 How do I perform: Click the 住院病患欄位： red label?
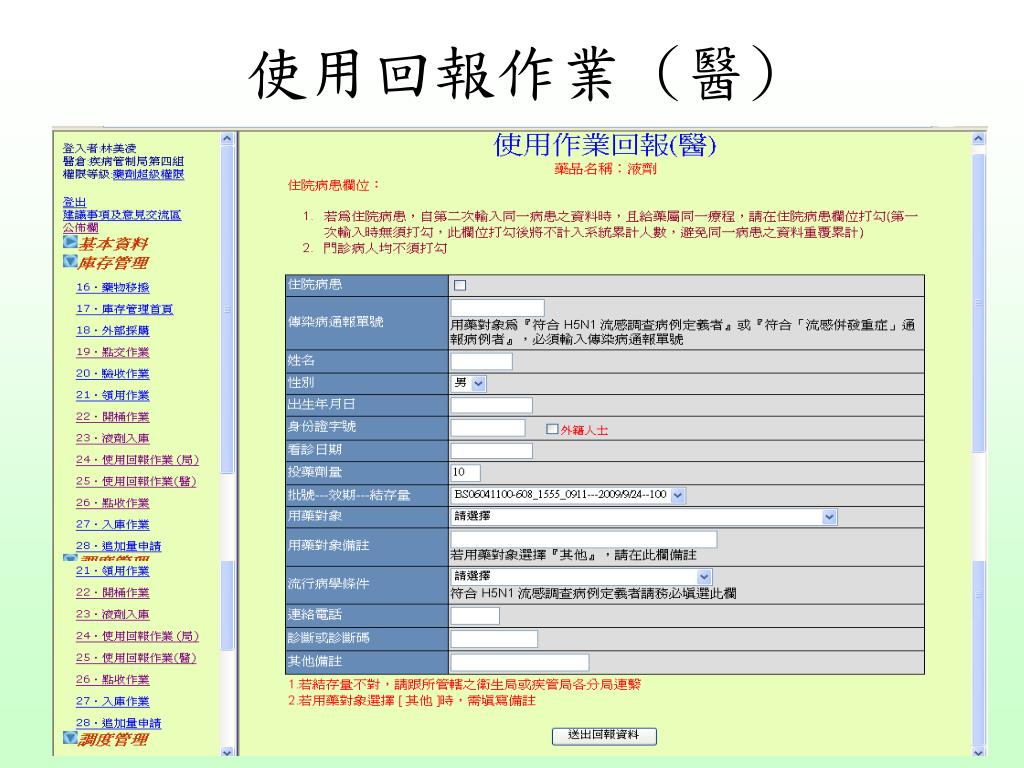(333, 185)
